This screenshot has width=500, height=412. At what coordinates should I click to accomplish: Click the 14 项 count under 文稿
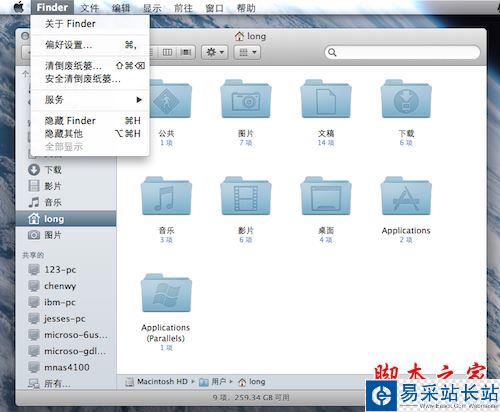coord(326,143)
